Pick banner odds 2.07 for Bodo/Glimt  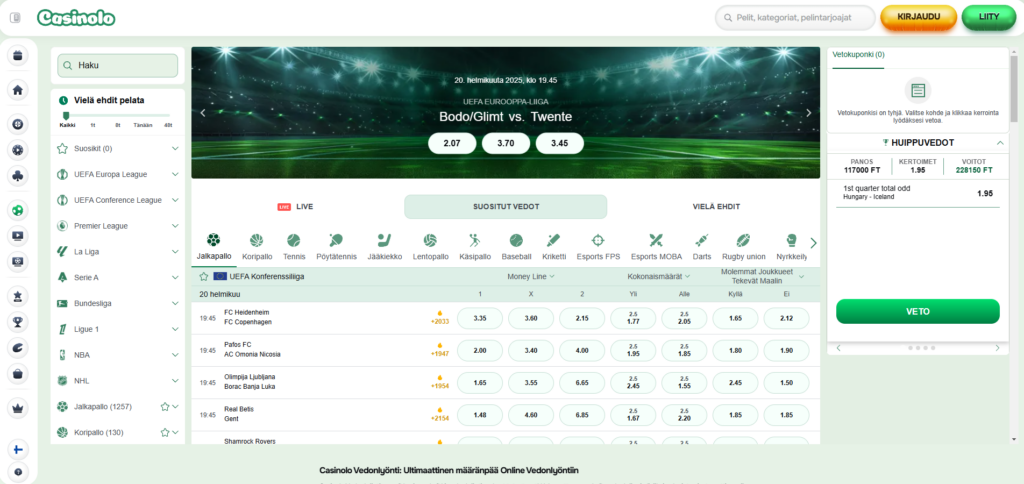point(452,143)
